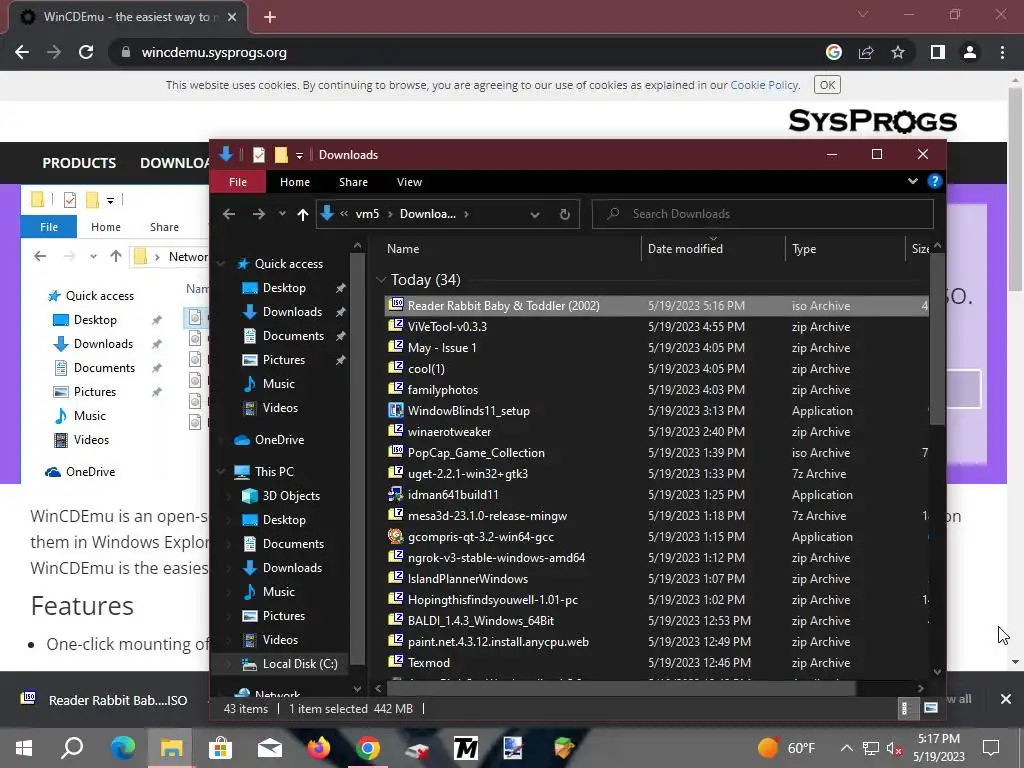Select BALDI_1.4.3_Windows_64Bit file name
This screenshot has width=1024, height=768.
(481, 620)
